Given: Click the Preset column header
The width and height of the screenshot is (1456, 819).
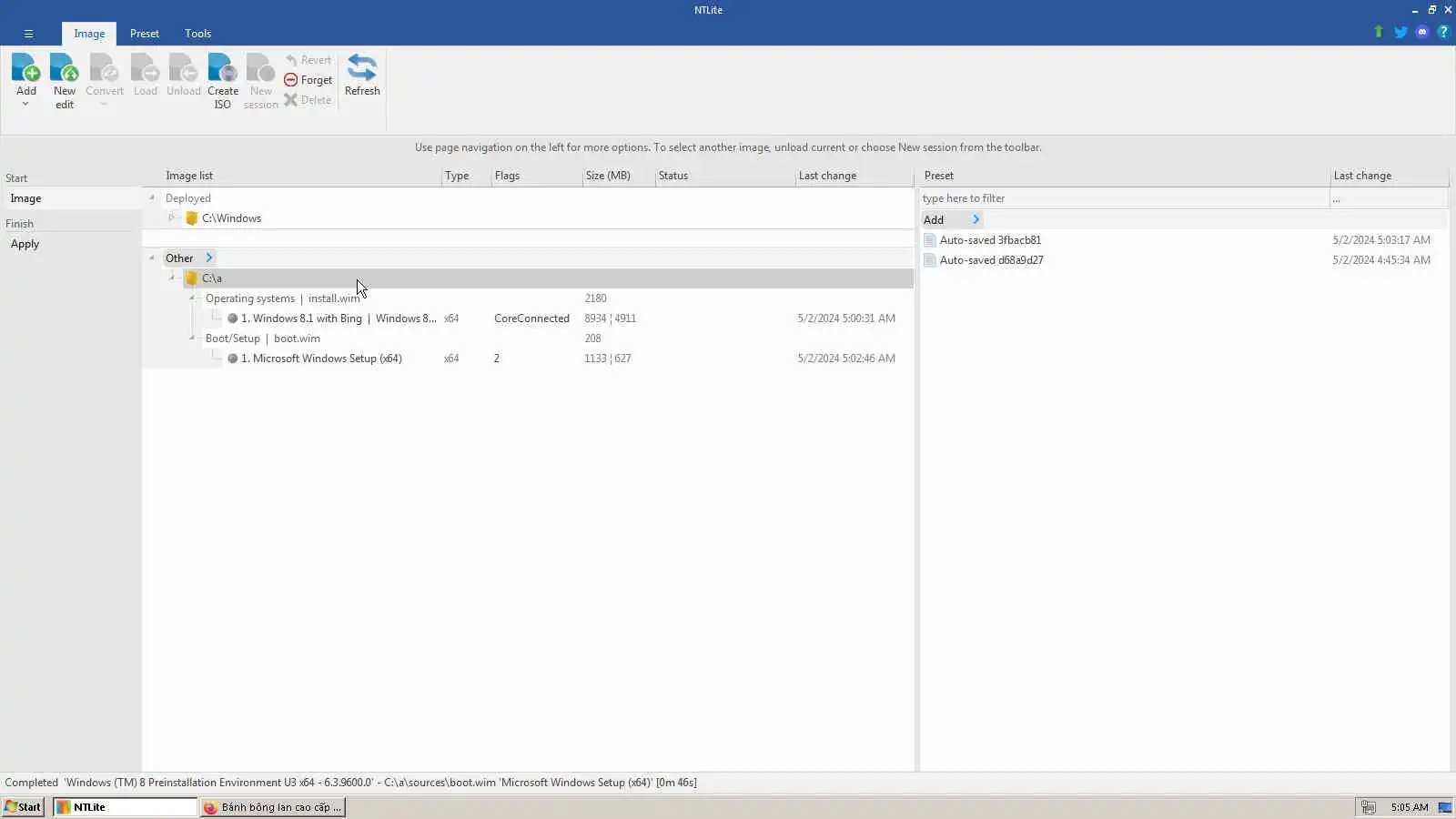Looking at the screenshot, I should (x=939, y=176).
